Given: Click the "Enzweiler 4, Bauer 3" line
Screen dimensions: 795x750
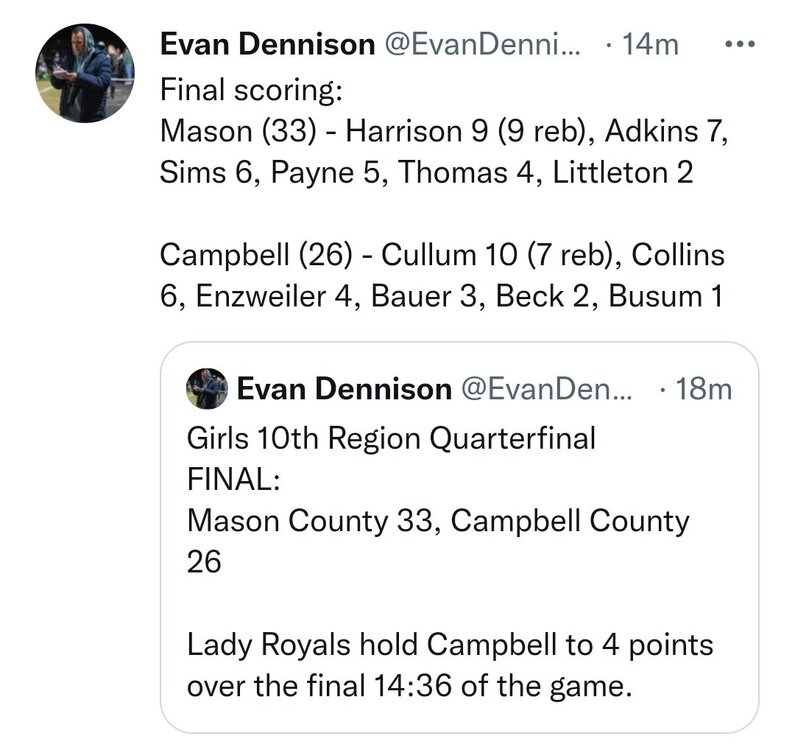Looking at the screenshot, I should pyautogui.click(x=441, y=296).
